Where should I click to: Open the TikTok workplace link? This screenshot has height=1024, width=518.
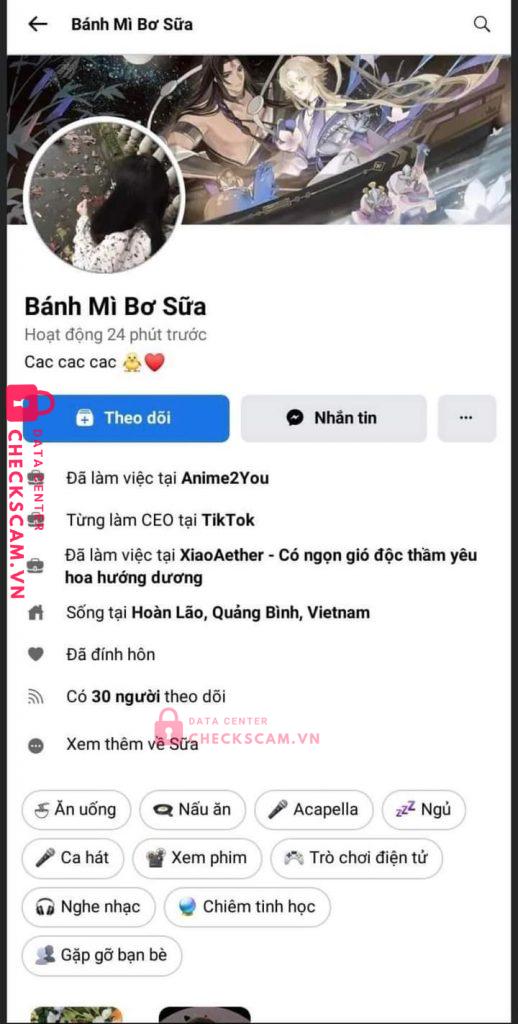pos(228,520)
